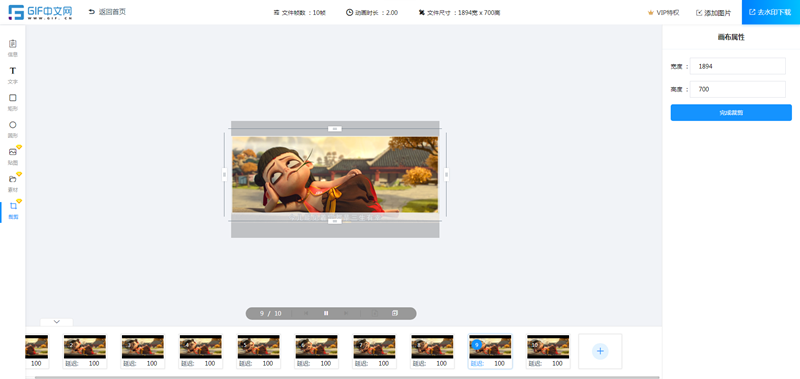Image resolution: width=800 pixels, height=379 pixels.
Task: Click 完成裁剪 to finish cropping
Action: 731,113
